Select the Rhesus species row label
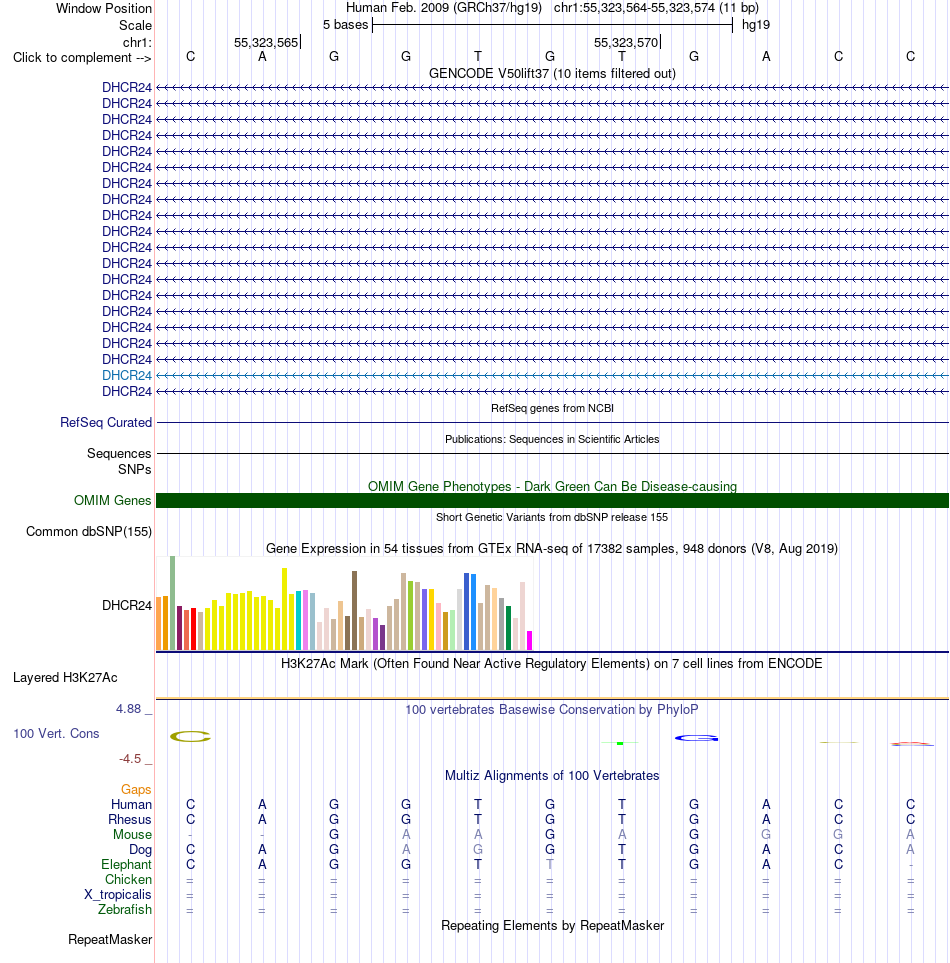Screen dimensions: 950x963 click(130, 819)
